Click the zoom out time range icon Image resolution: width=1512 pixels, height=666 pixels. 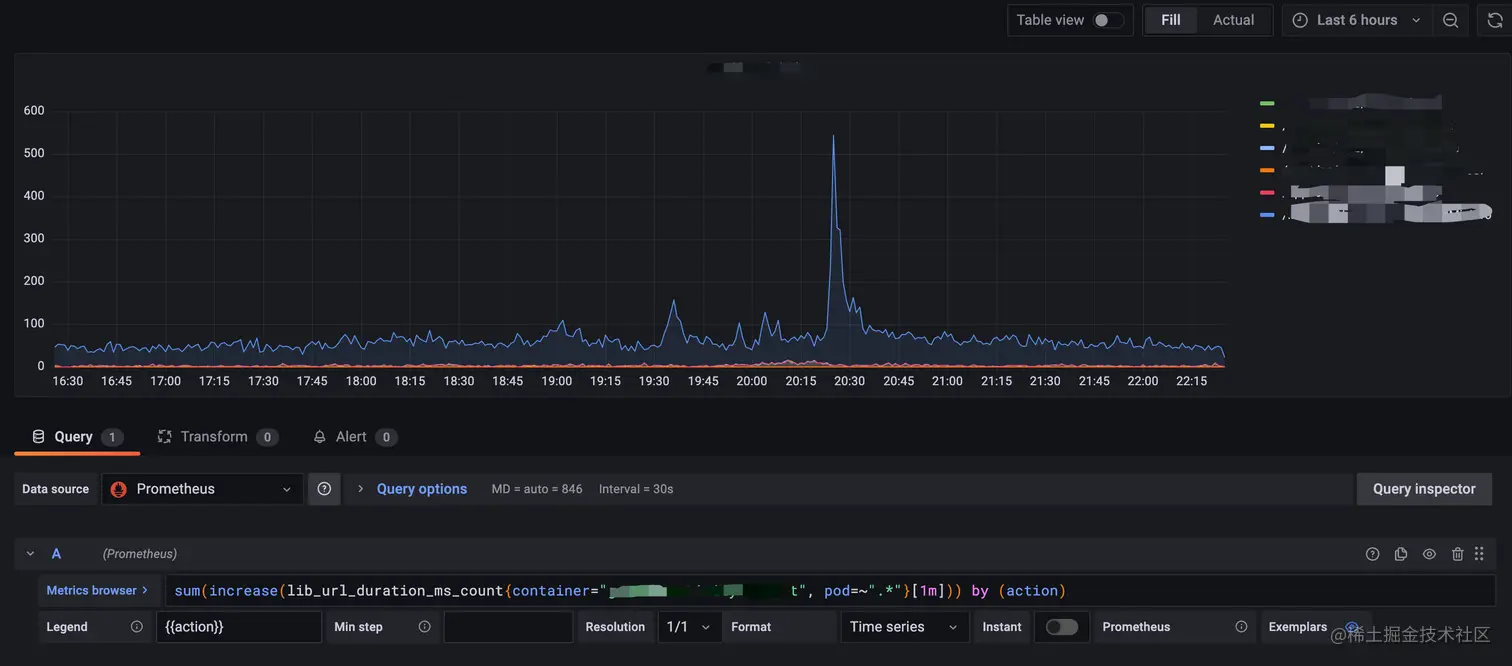[x=1450, y=20]
